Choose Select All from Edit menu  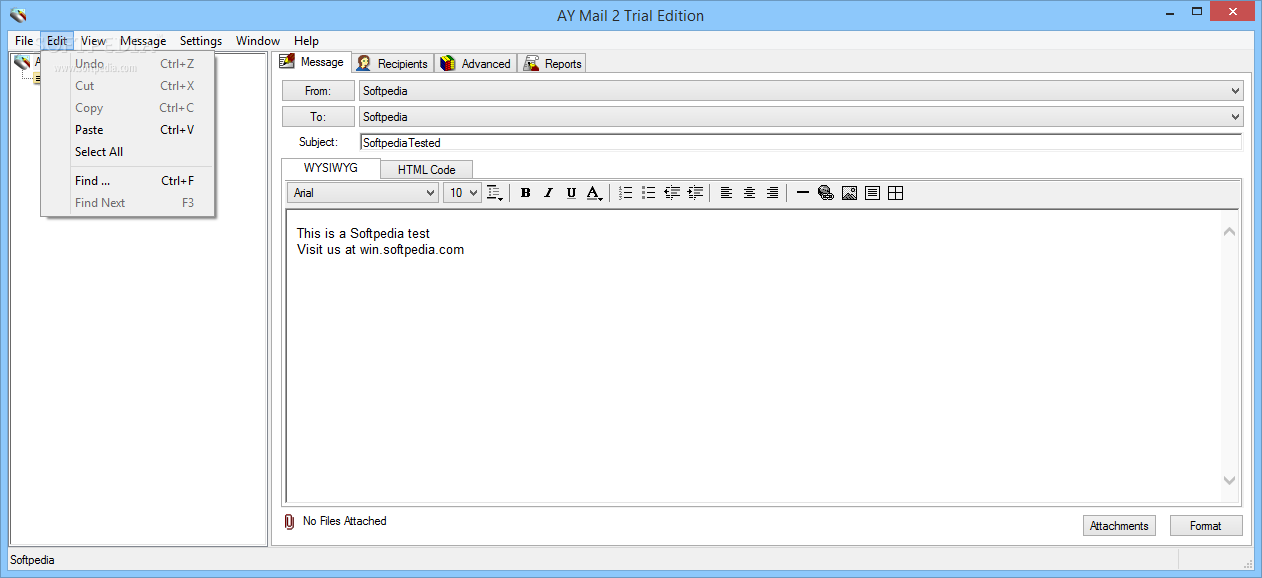coord(127,152)
